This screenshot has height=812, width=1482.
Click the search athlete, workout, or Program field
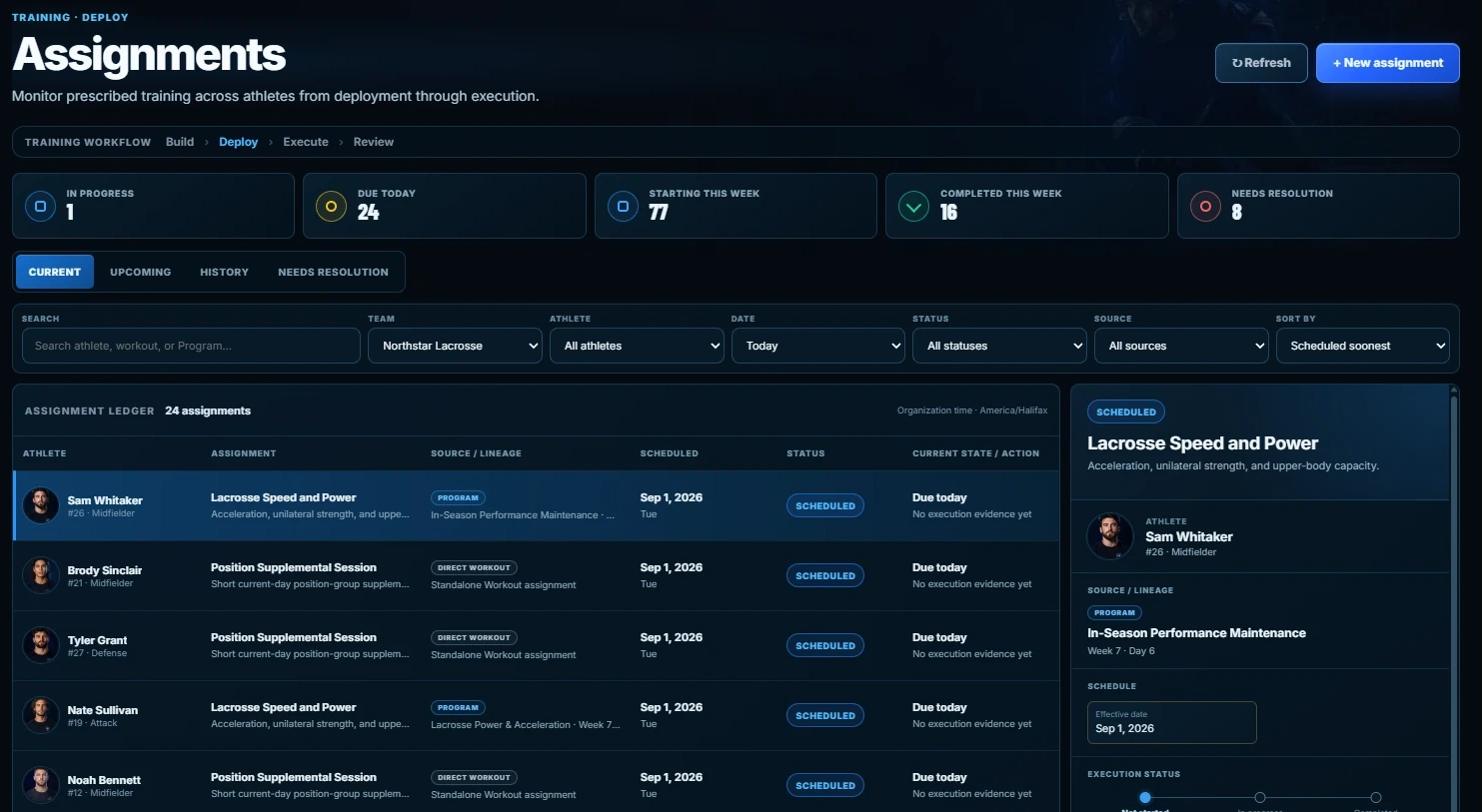pyautogui.click(x=191, y=346)
